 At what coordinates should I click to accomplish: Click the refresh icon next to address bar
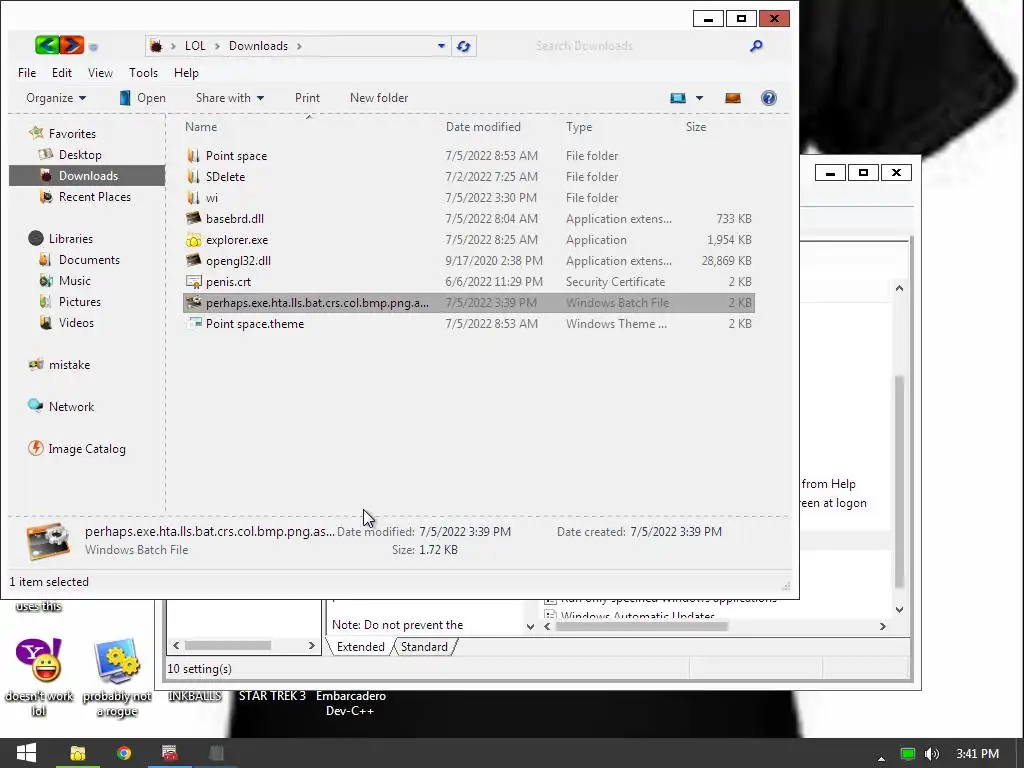(464, 46)
